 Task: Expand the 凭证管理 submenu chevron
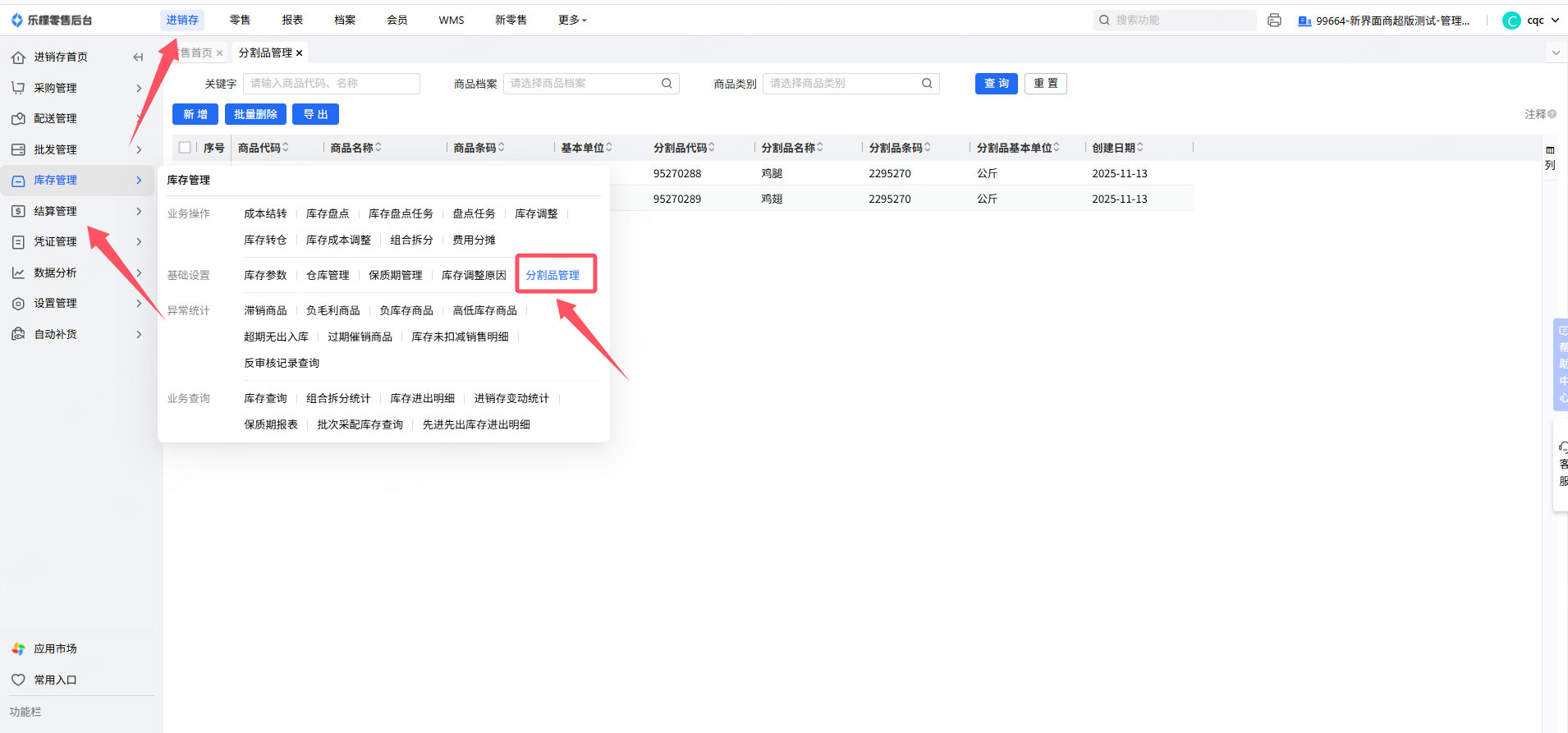(139, 242)
